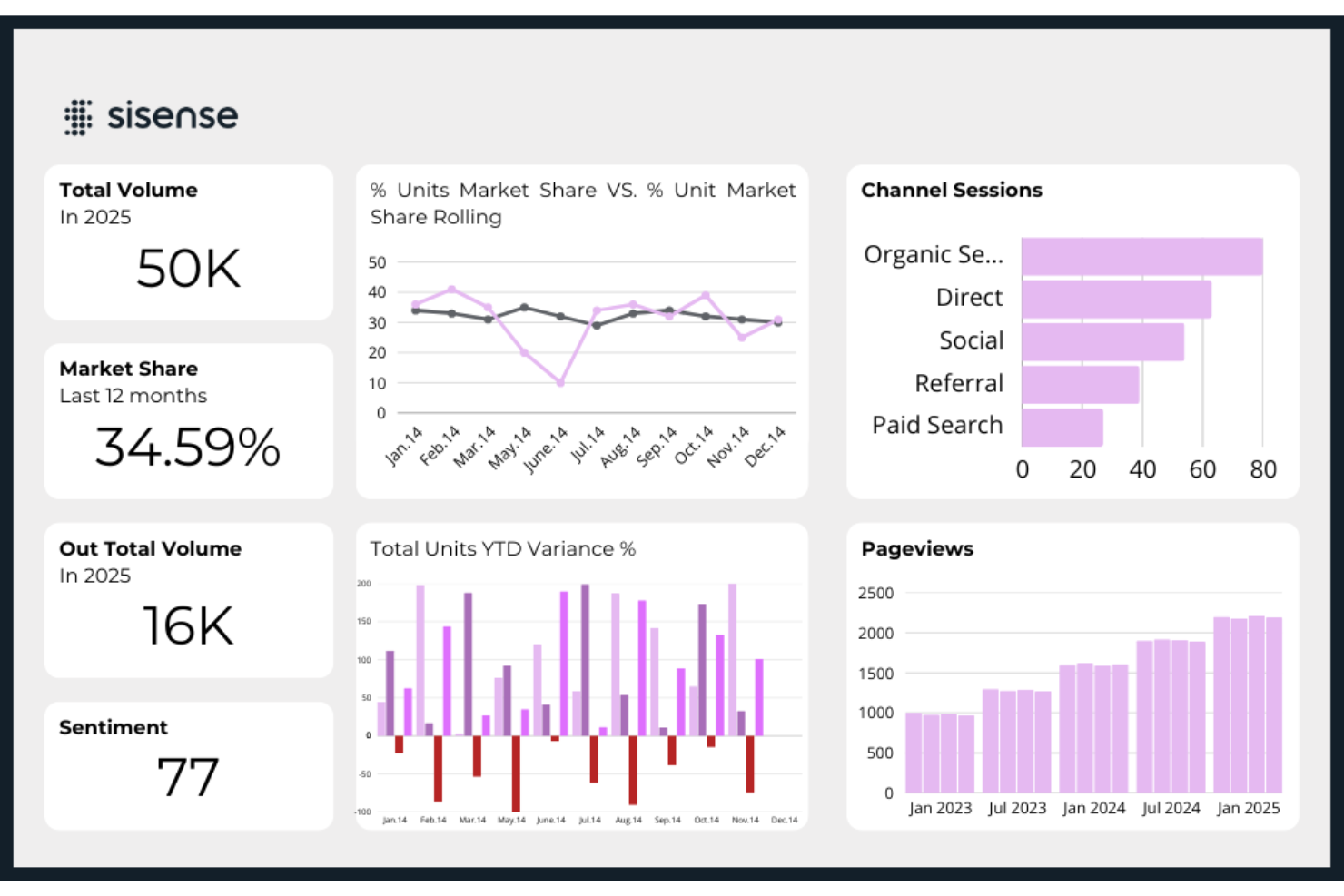Click the Referral channel bar
1344x896 pixels.
(x=1079, y=382)
